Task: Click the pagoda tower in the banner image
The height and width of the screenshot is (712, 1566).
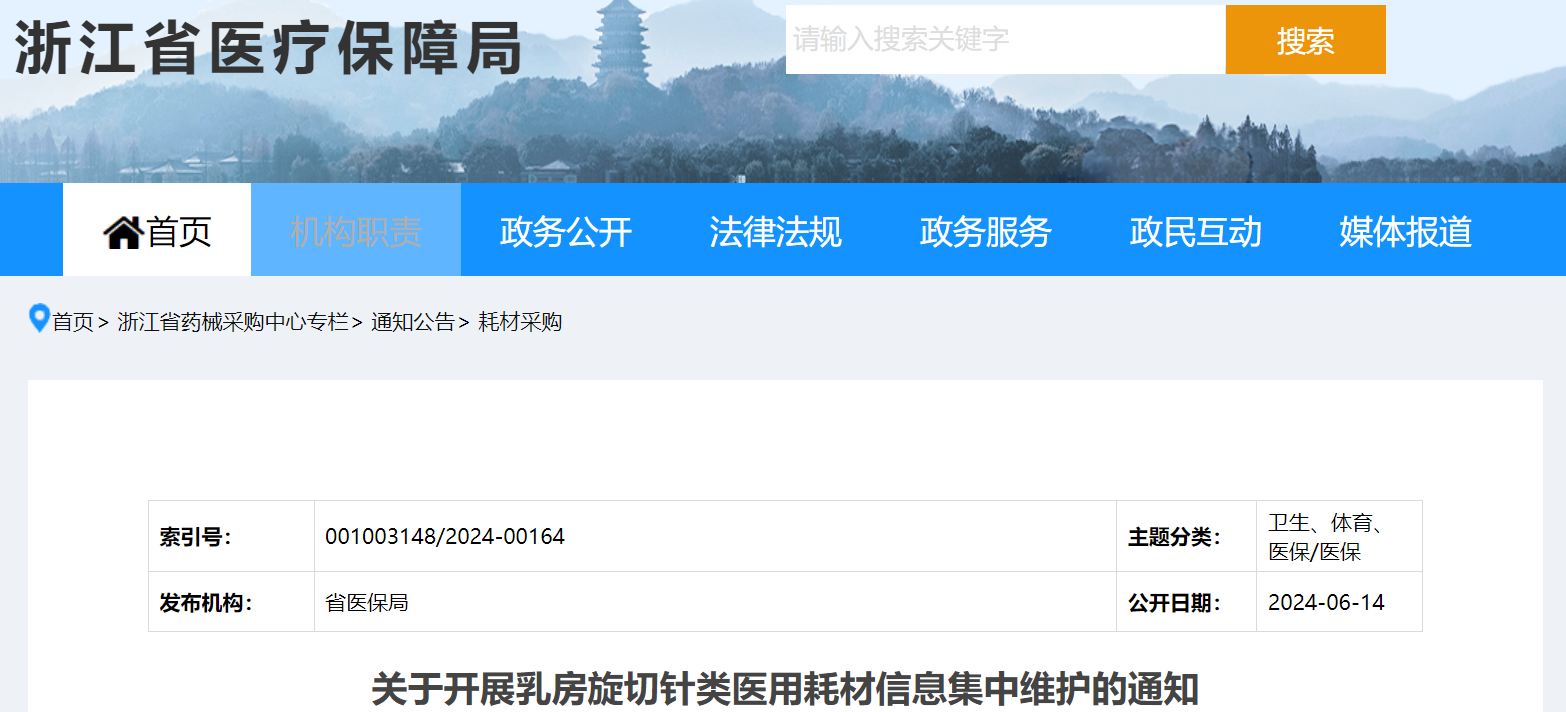Action: click(x=622, y=45)
